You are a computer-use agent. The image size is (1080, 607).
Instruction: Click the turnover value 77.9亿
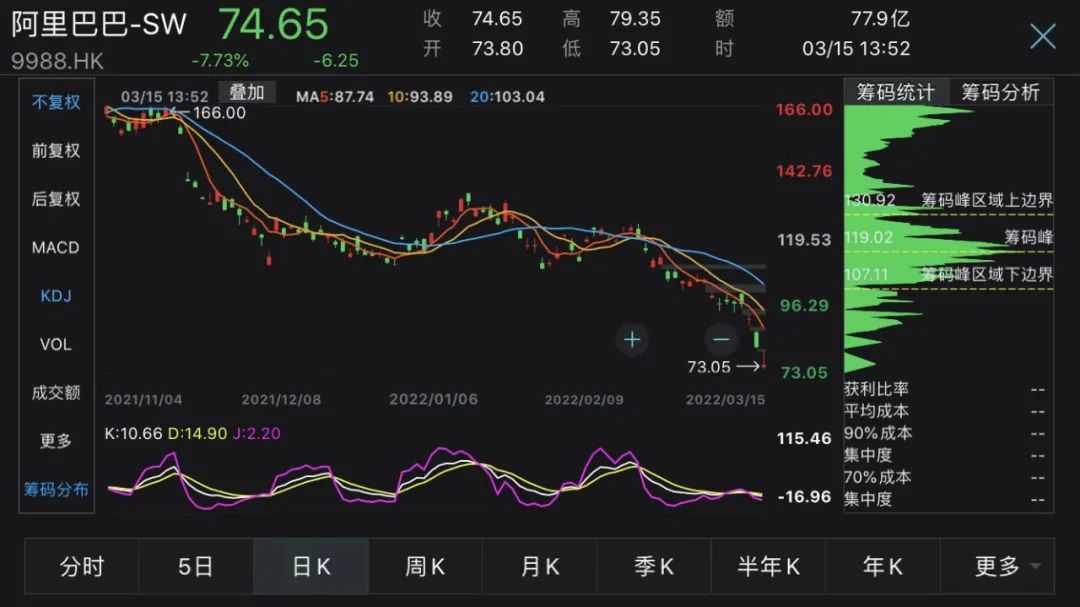pos(880,19)
